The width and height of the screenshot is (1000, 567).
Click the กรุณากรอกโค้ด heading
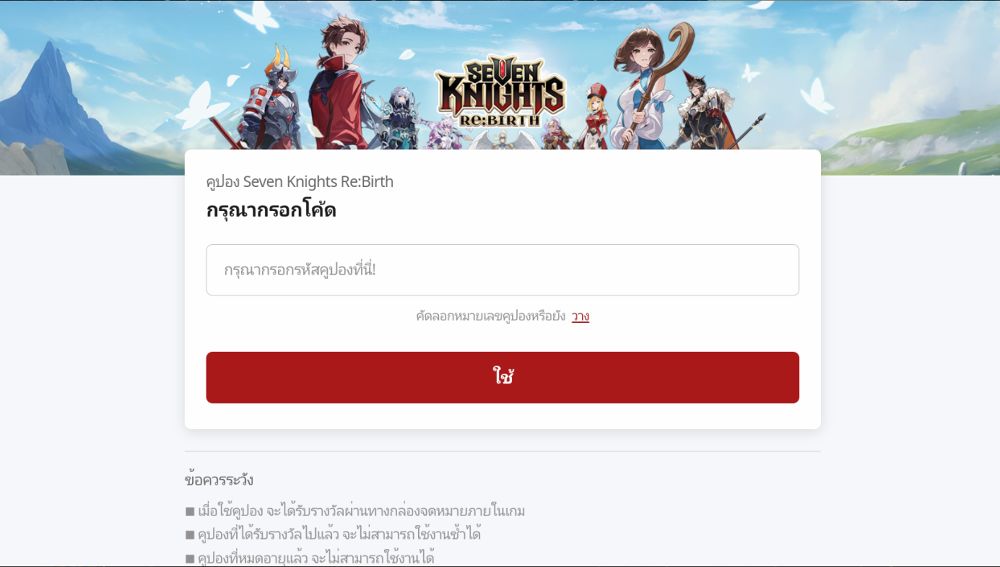(271, 210)
